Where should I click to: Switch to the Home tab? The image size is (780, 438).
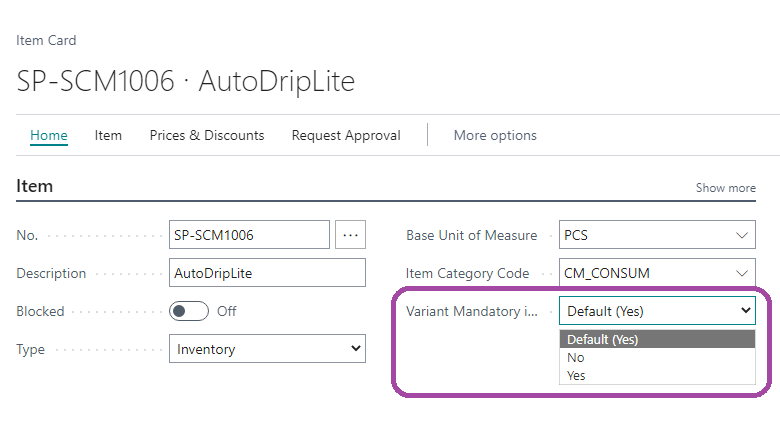[49, 135]
